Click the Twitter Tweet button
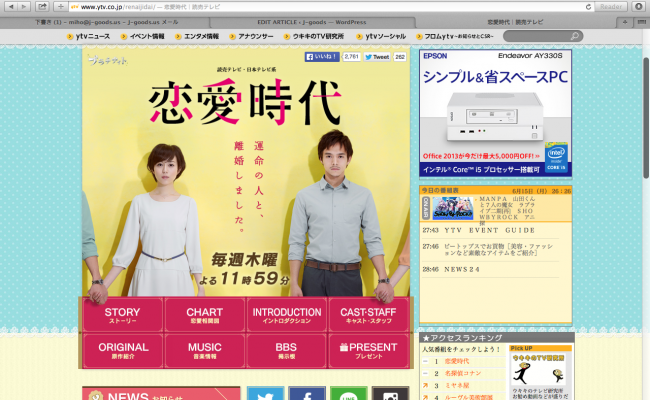The image size is (650, 400). (377, 57)
